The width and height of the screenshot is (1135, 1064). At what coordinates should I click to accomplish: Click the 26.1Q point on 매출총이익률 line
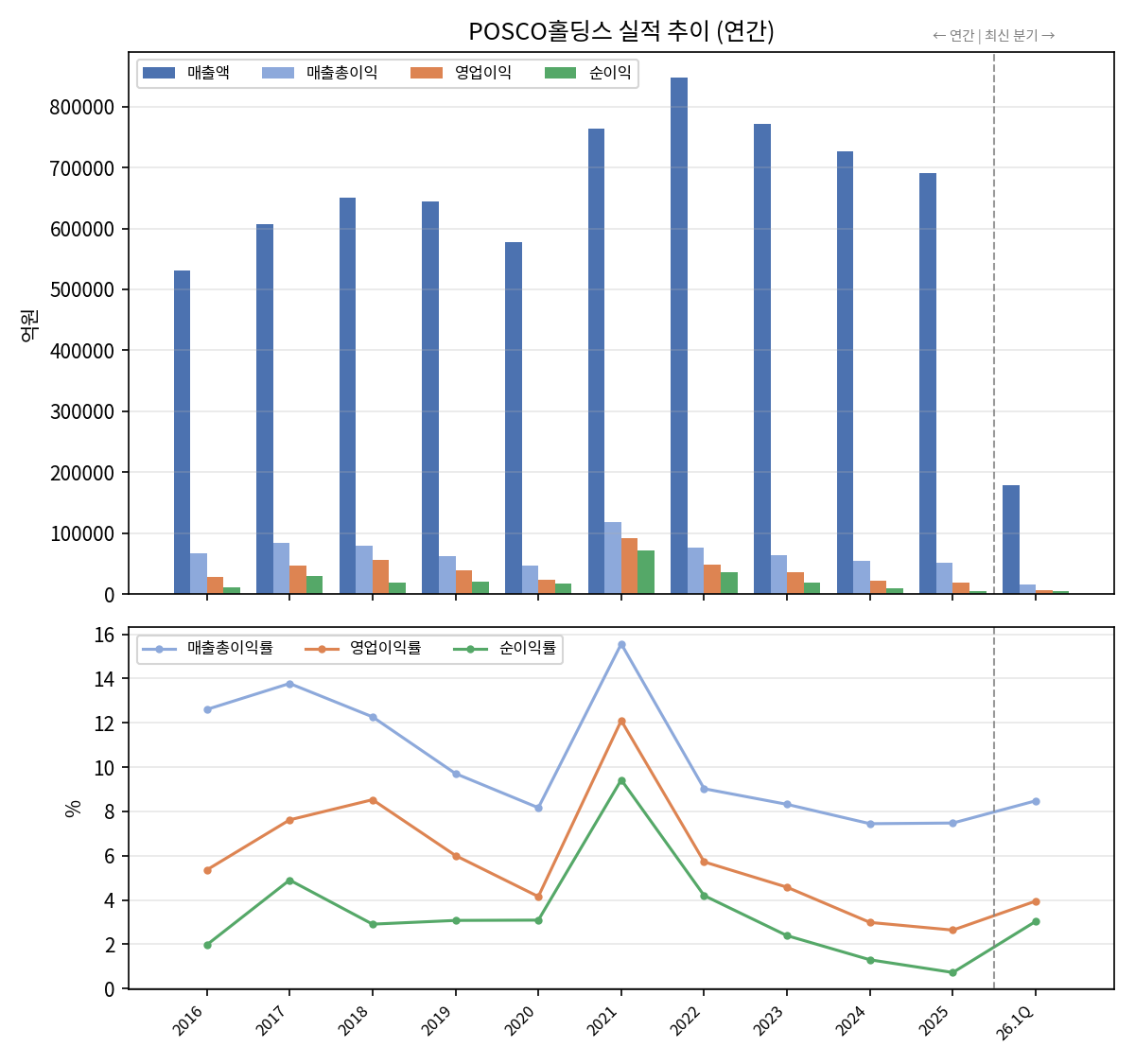pyautogui.click(x=1036, y=802)
